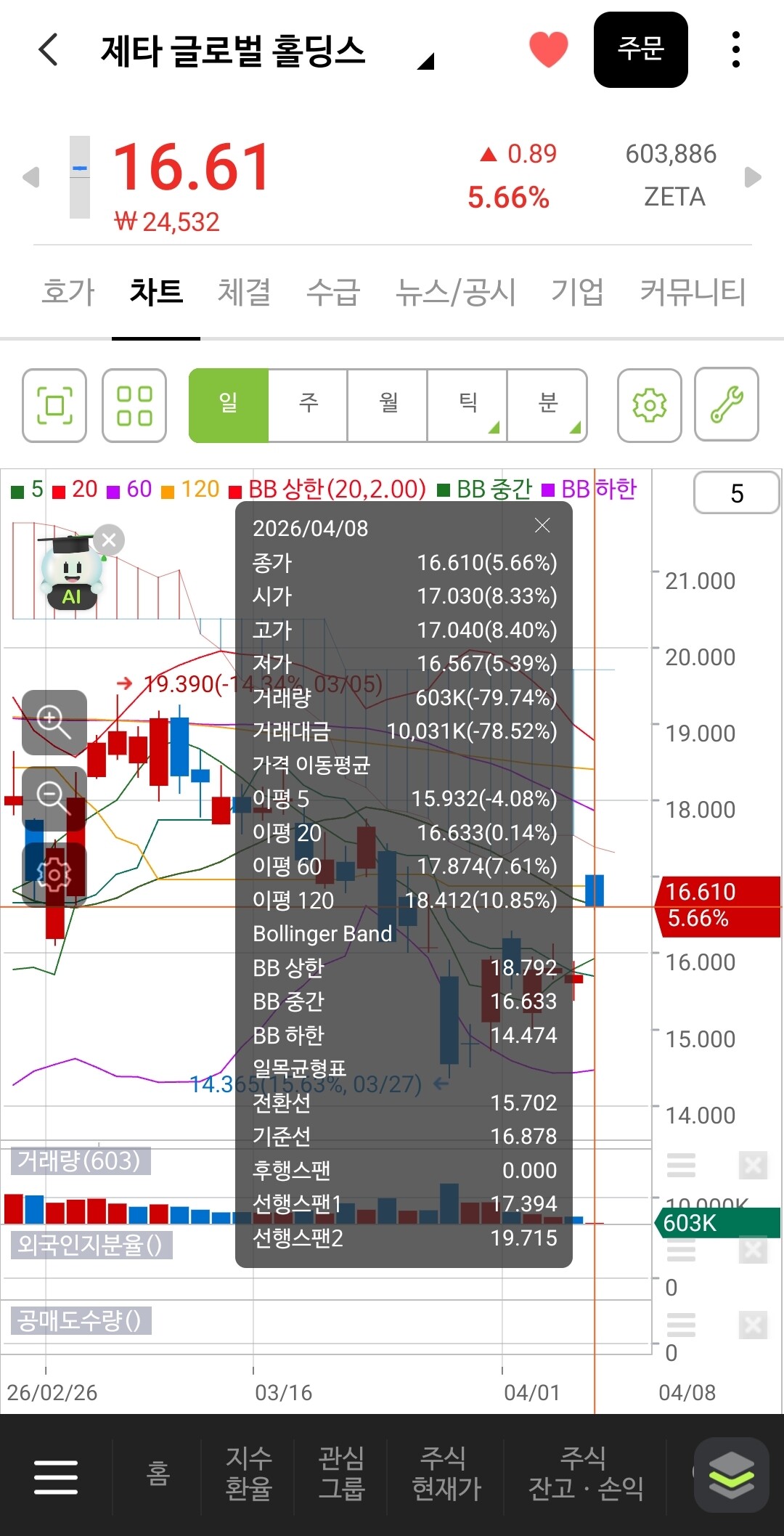Screen dimensions: 784x1536
Task: Open 주식 잔고·손익 in bottom bar
Action: pos(585,1474)
